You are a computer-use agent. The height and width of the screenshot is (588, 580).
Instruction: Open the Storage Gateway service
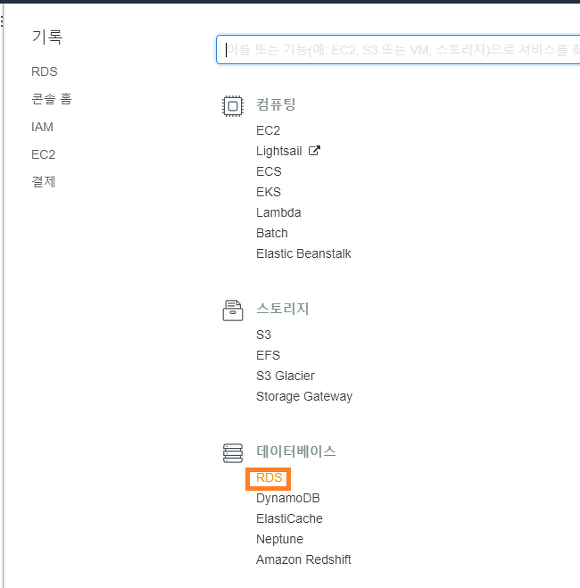point(304,396)
